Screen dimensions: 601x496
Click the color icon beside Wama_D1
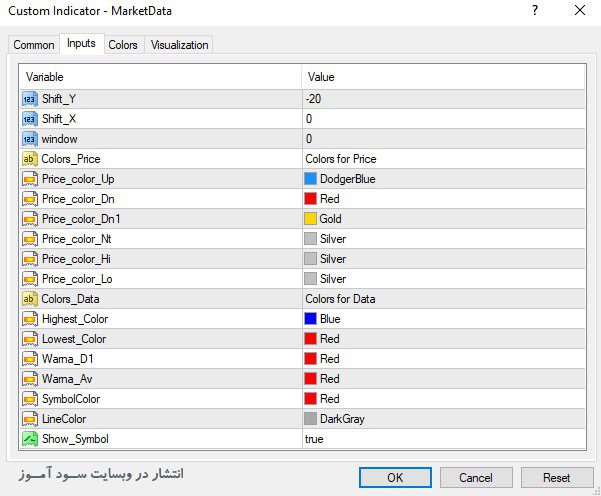[30, 359]
